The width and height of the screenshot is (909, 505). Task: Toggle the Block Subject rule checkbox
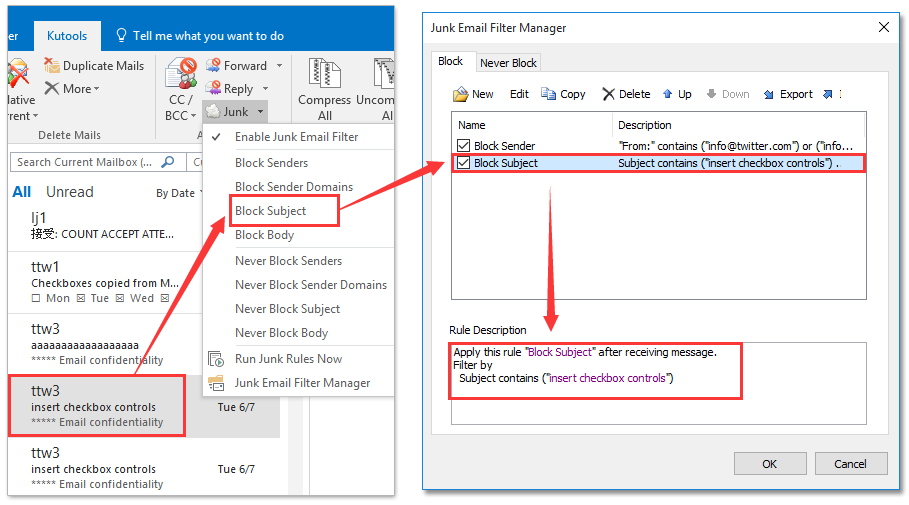coord(463,163)
